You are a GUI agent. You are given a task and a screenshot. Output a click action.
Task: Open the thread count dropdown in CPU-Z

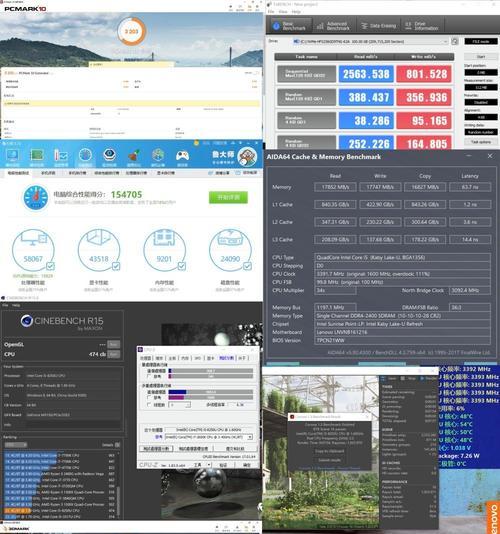tap(180, 405)
